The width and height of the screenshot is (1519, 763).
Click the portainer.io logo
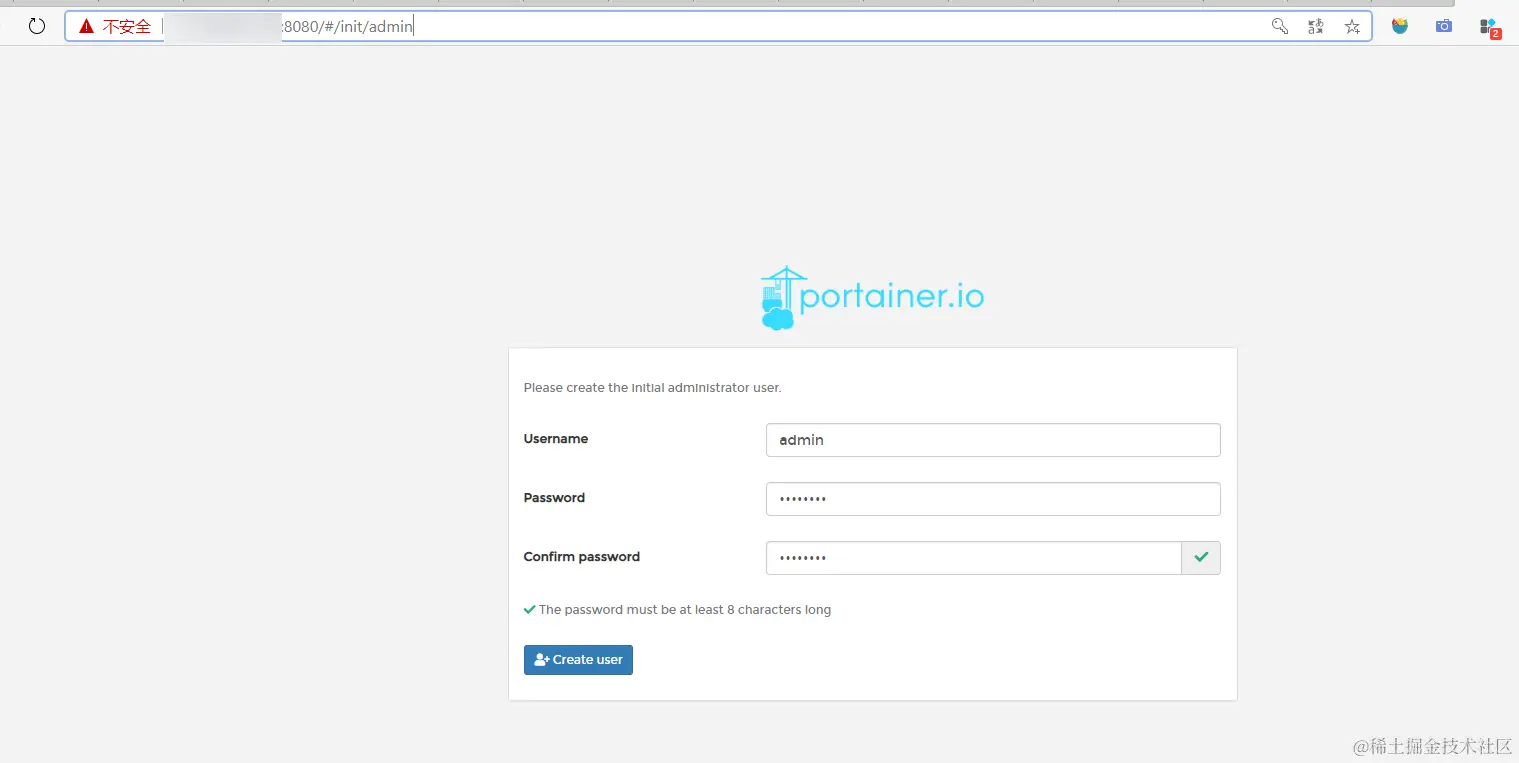[872, 298]
